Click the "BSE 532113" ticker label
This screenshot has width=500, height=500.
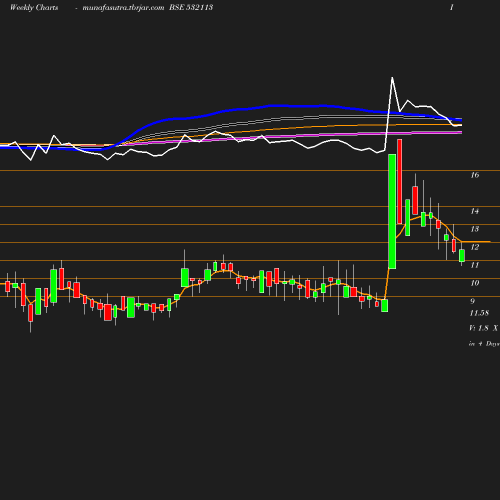(x=191, y=7)
